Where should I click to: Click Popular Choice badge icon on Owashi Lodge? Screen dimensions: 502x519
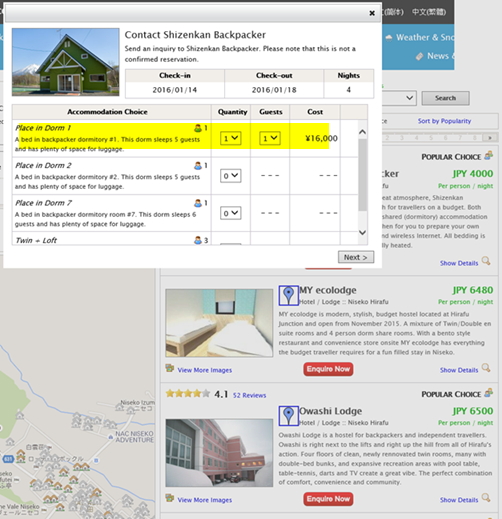click(x=489, y=392)
